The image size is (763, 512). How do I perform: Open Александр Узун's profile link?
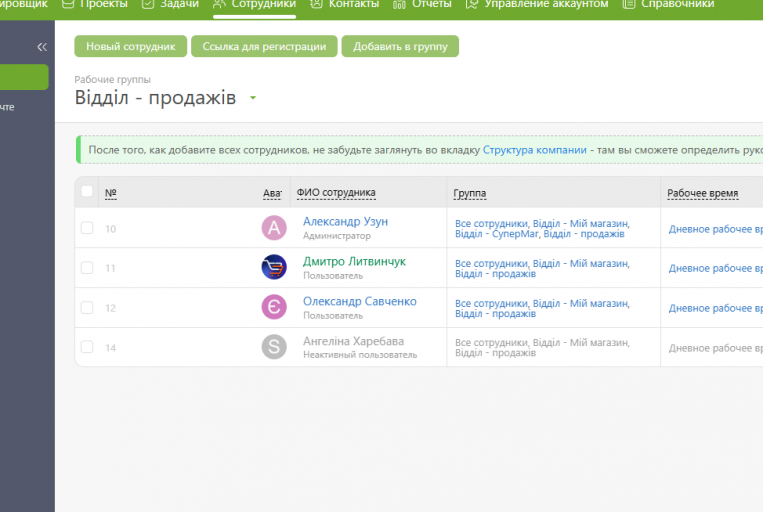(345, 221)
